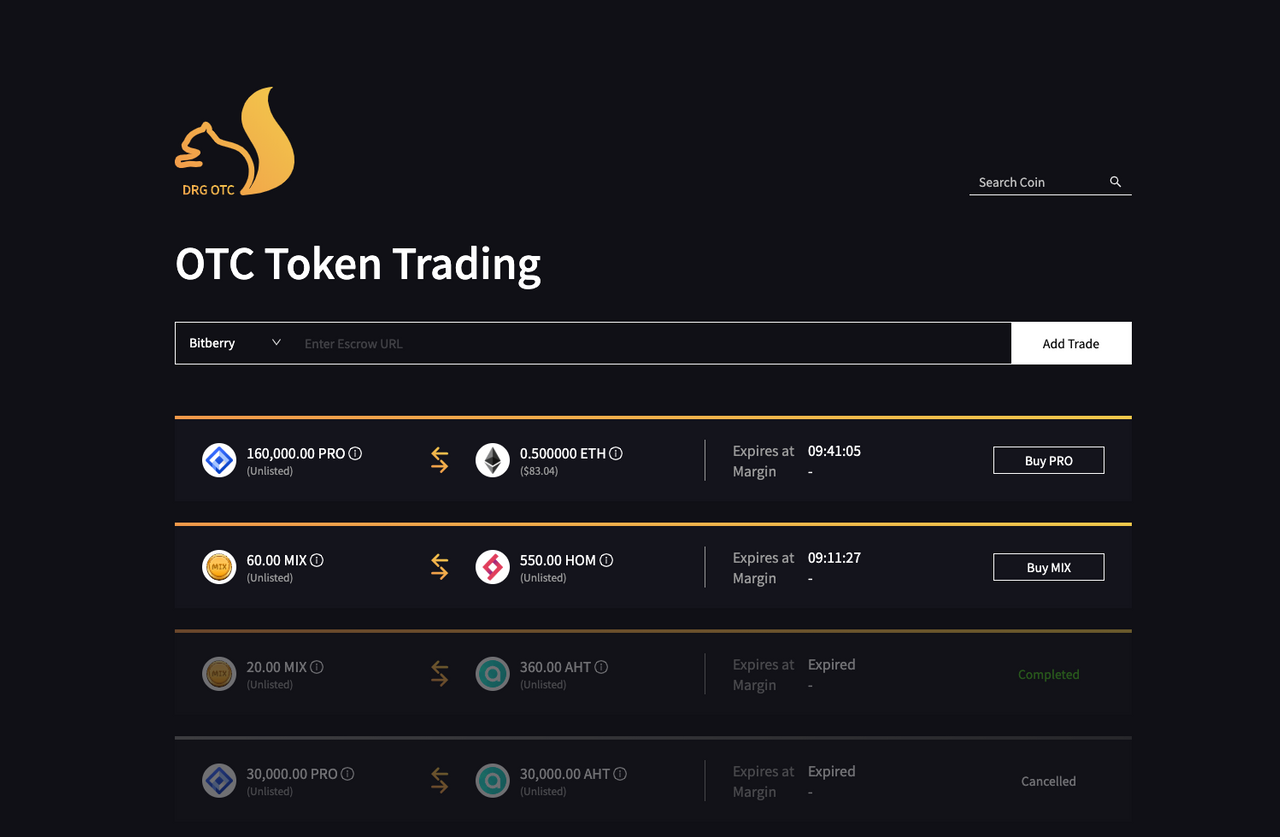Click the blue PRO token icon in the first row
This screenshot has width=1280, height=837.
(219, 460)
